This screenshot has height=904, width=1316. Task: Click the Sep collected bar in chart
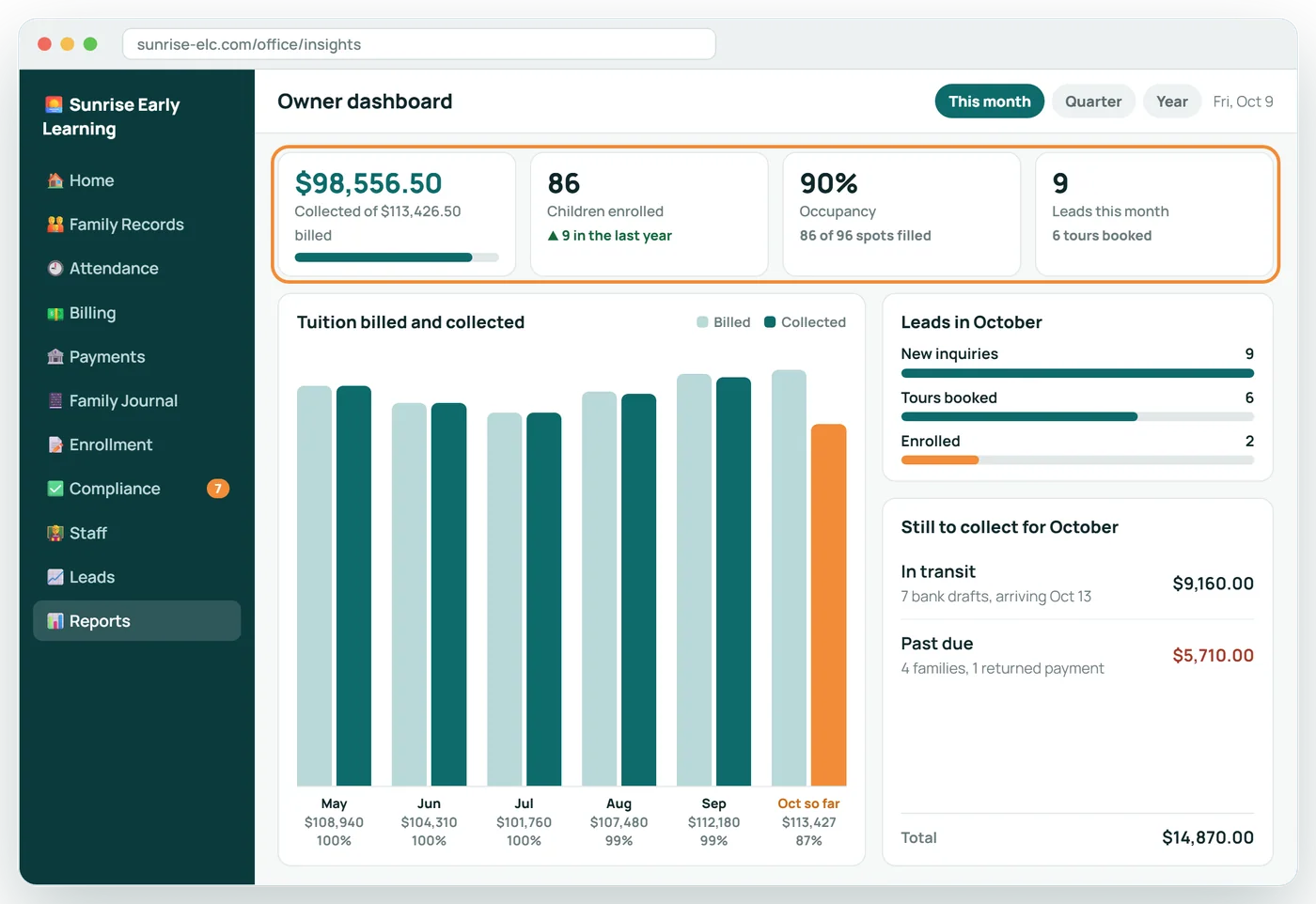[x=733, y=582]
